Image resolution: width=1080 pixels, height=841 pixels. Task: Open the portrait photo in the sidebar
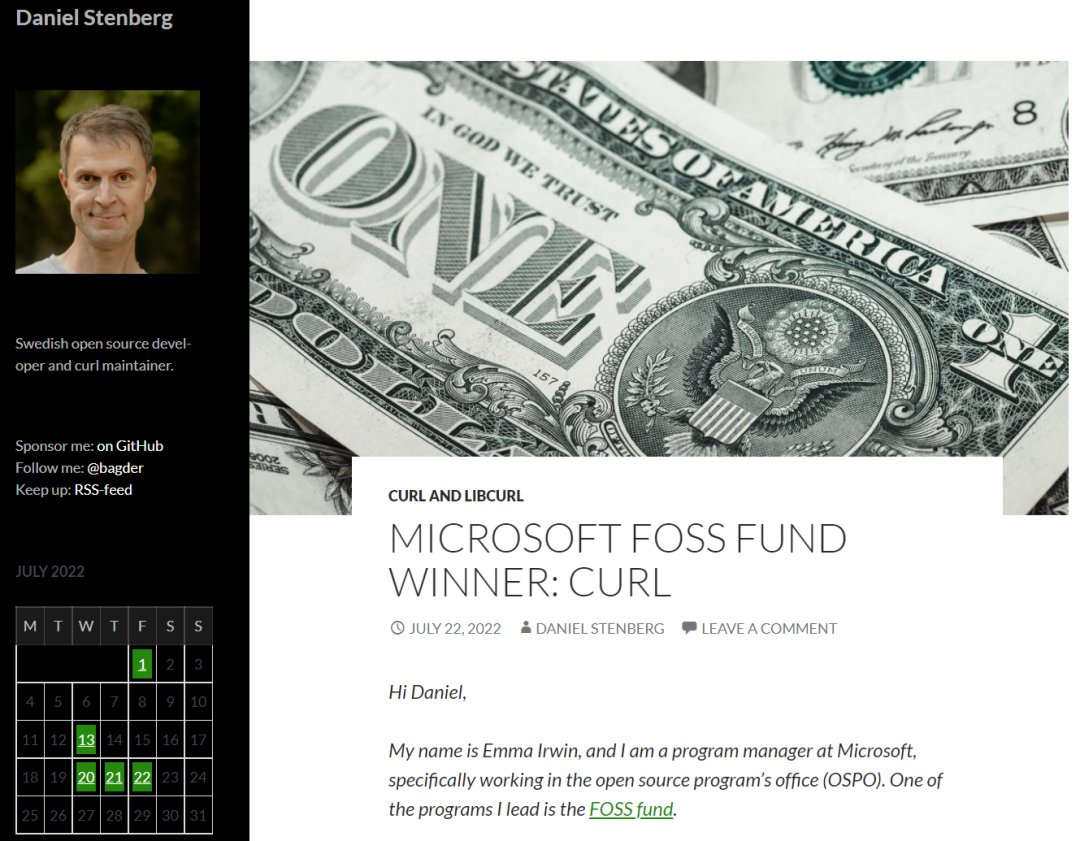107,182
